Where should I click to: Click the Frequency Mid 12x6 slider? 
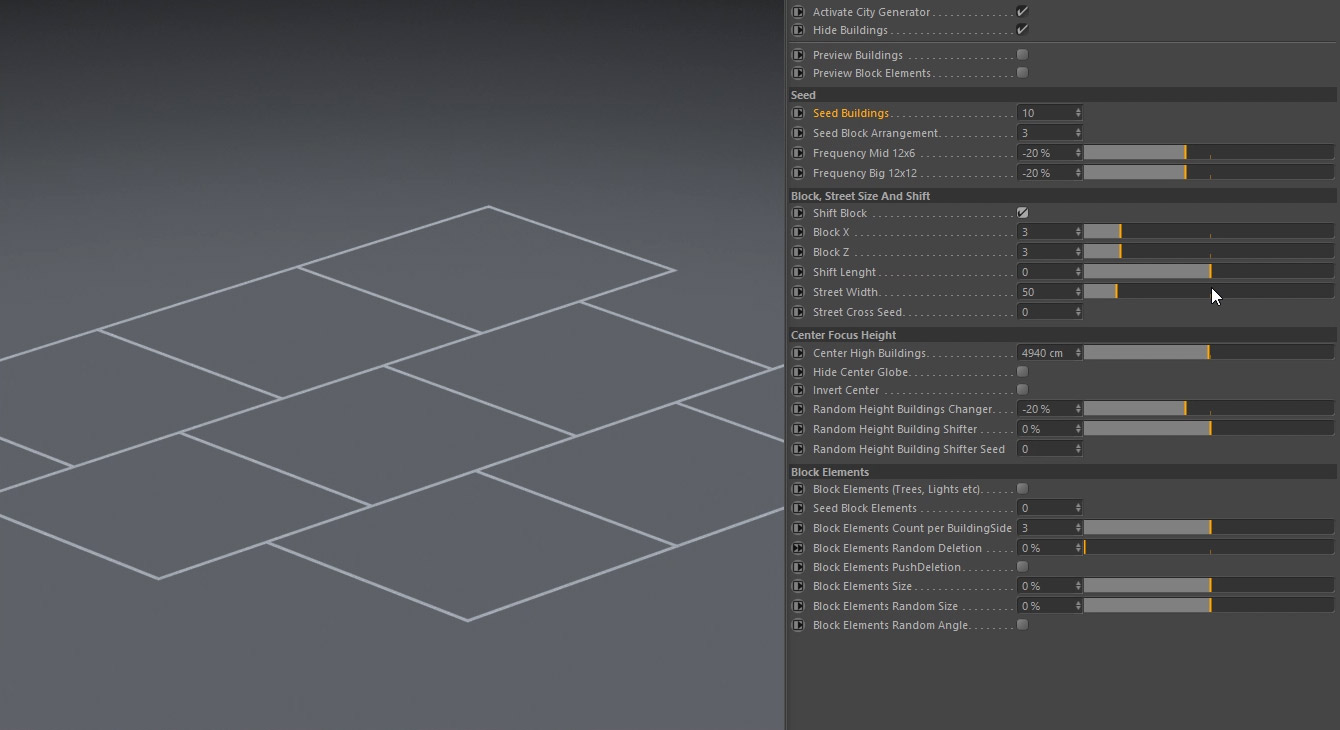pos(1209,153)
